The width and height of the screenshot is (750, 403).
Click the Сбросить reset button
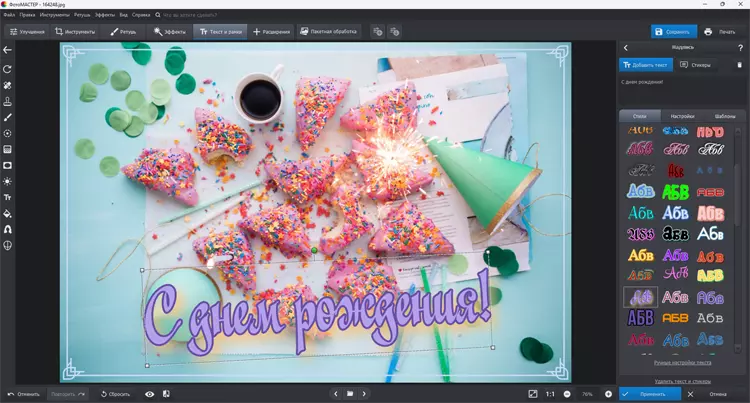(x=115, y=394)
